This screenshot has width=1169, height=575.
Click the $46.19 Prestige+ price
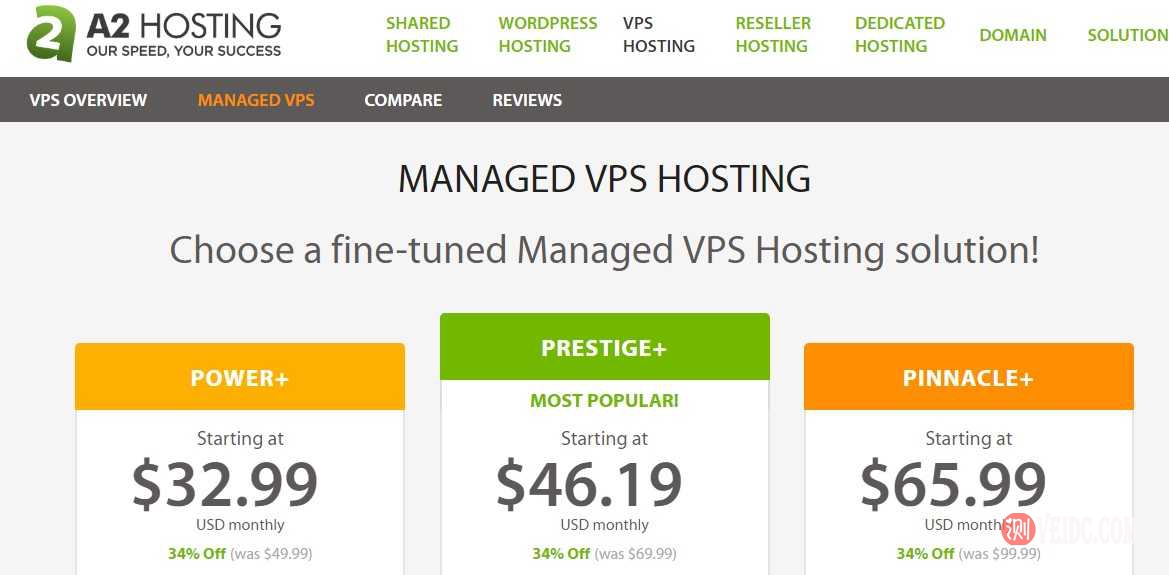coord(589,484)
